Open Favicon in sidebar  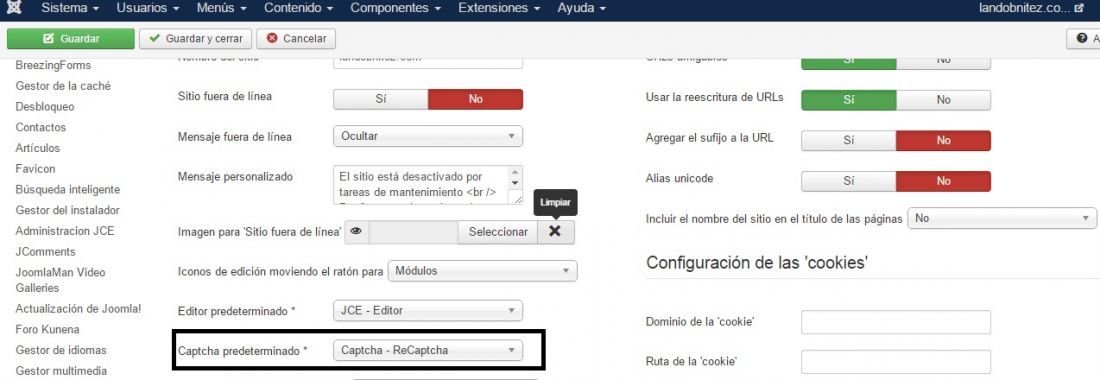point(35,169)
